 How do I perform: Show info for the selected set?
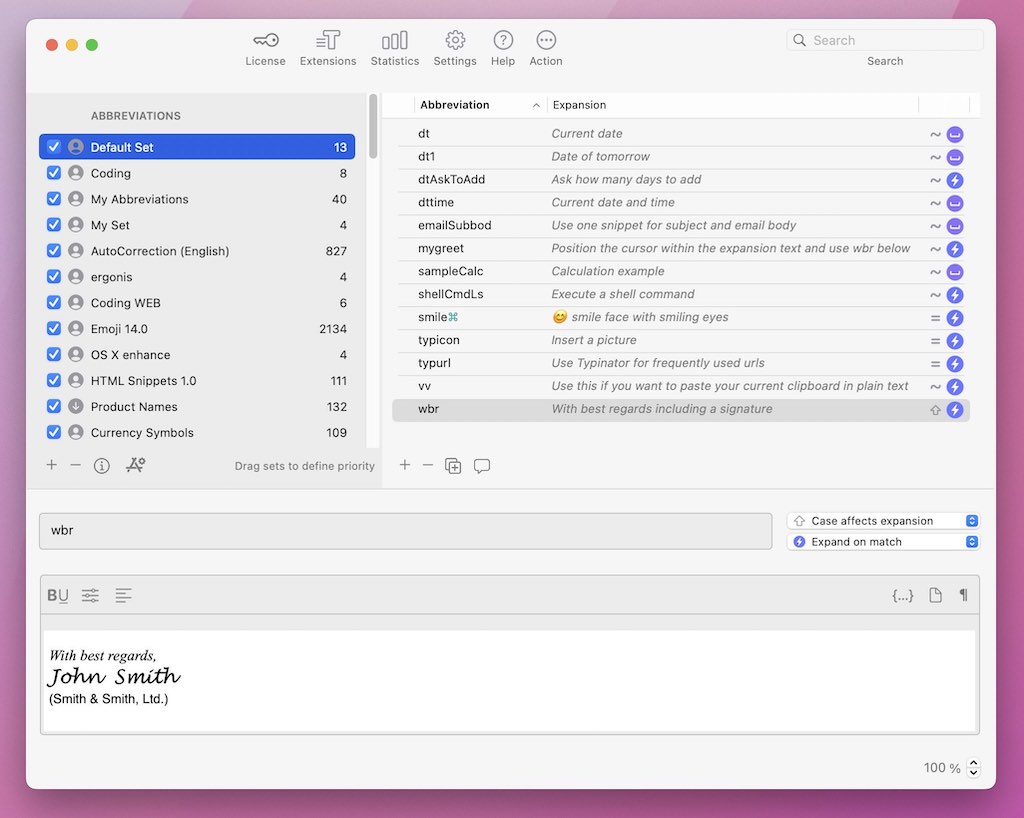point(101,465)
